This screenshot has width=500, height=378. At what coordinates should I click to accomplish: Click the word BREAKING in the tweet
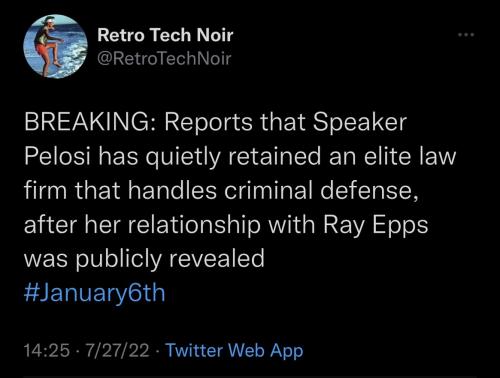click(87, 122)
